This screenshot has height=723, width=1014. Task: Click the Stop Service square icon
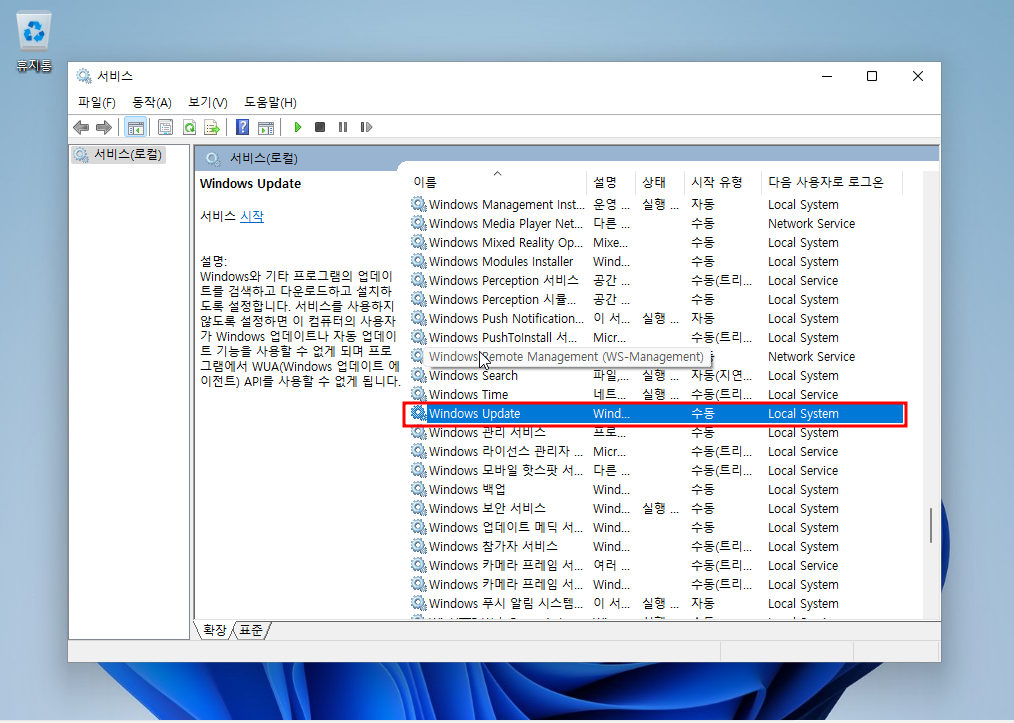click(x=319, y=127)
